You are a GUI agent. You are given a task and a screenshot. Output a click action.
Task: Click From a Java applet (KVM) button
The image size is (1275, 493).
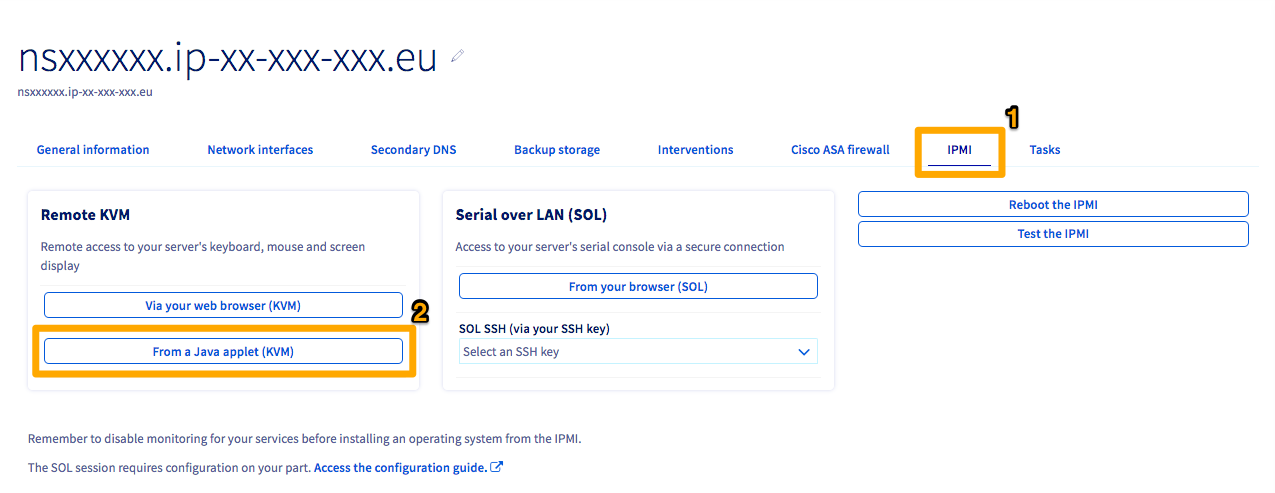click(223, 351)
